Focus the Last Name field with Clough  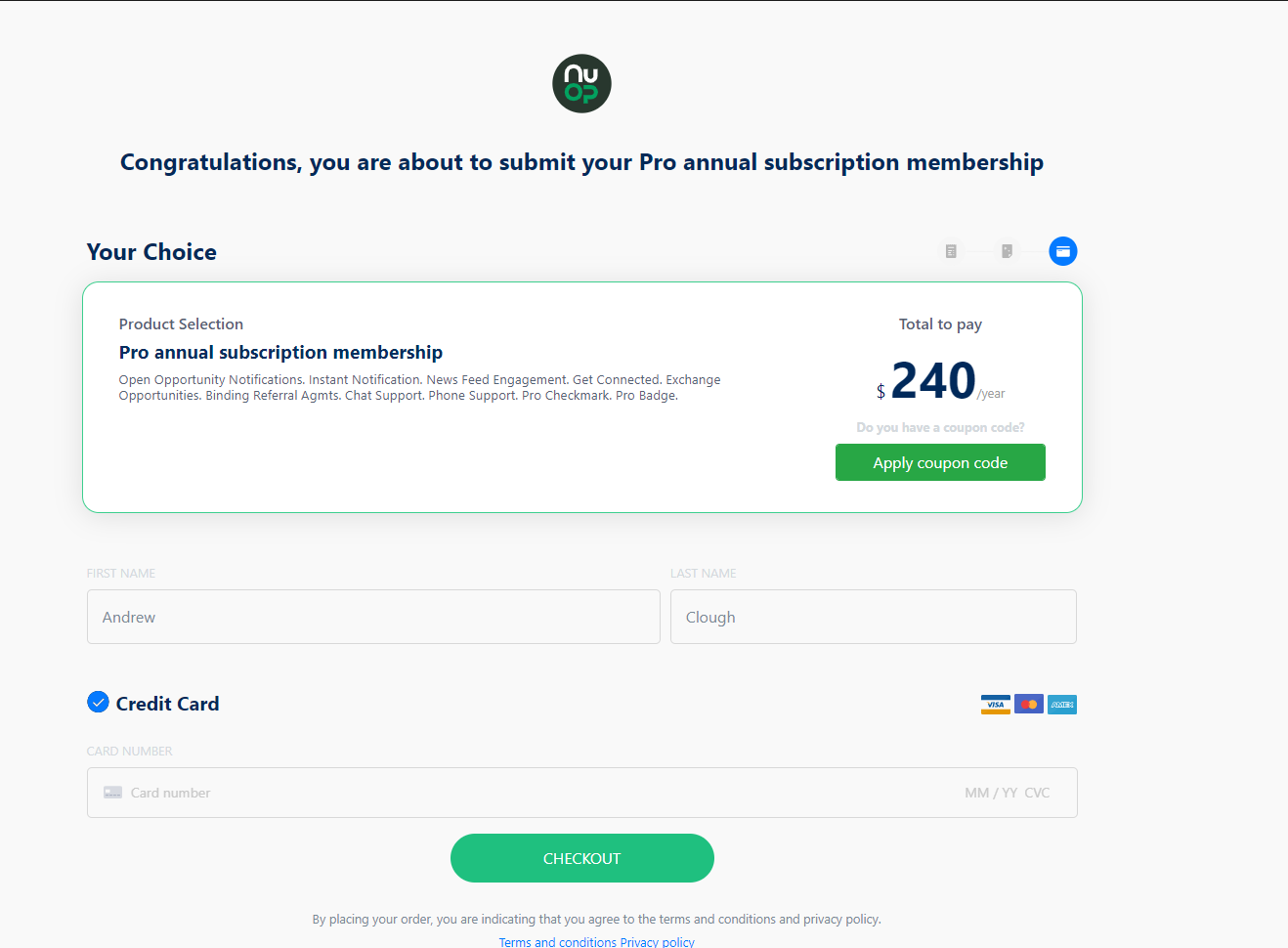(874, 617)
